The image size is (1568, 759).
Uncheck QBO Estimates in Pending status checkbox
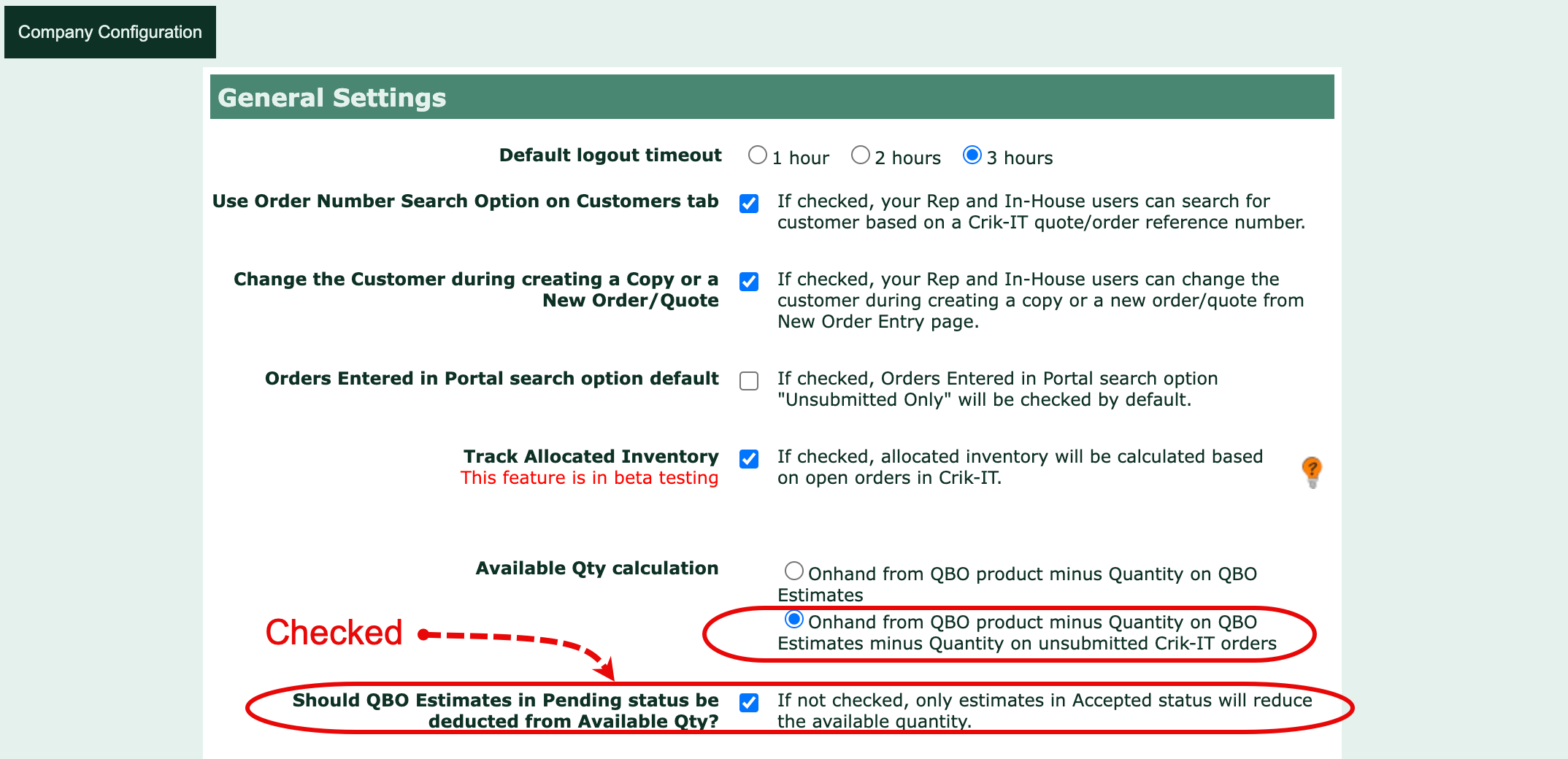tap(749, 703)
